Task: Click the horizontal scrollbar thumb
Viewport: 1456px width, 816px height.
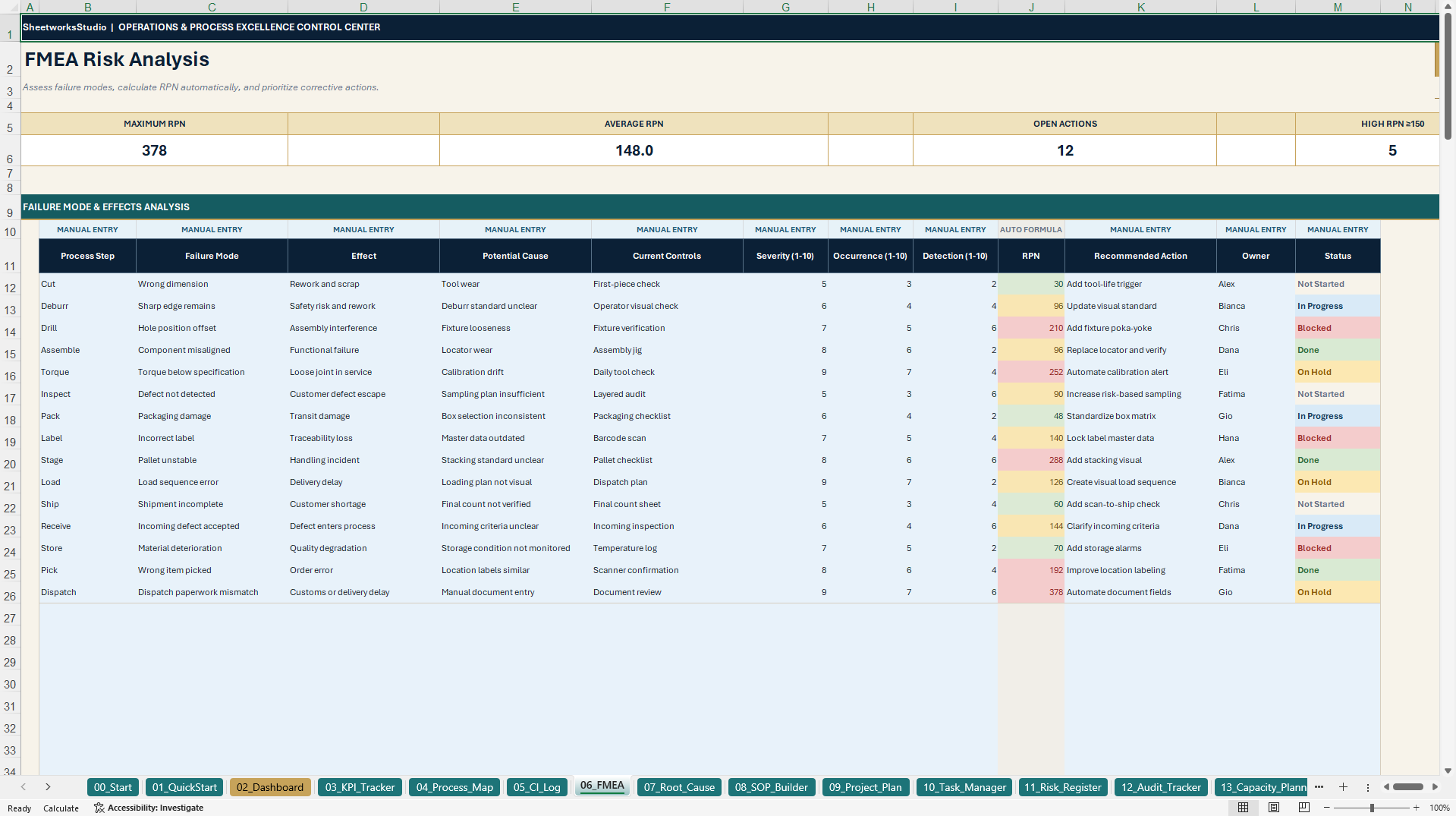Action: (x=1408, y=787)
